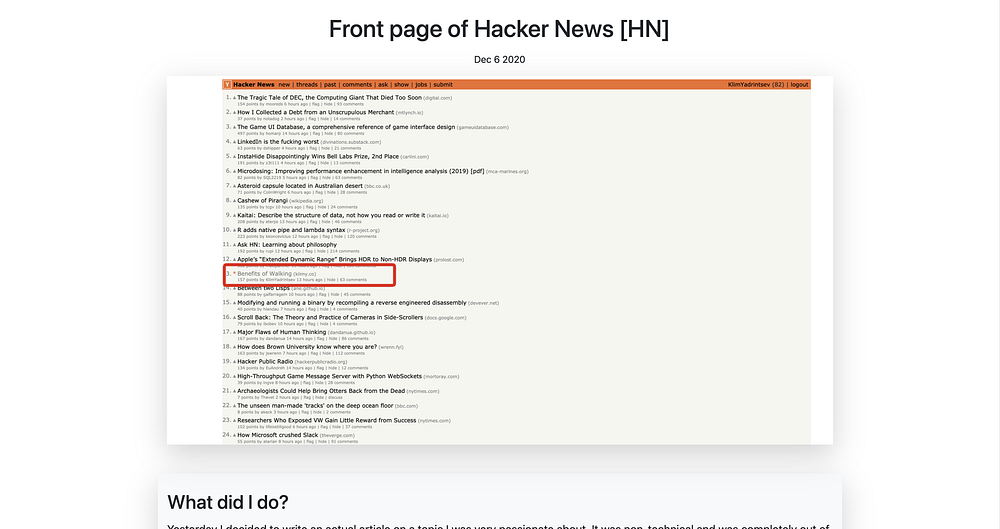Open 'How Microsoft crushed Slack' story
Screen dimensions: 1000x529
pyautogui.click(x=277, y=435)
